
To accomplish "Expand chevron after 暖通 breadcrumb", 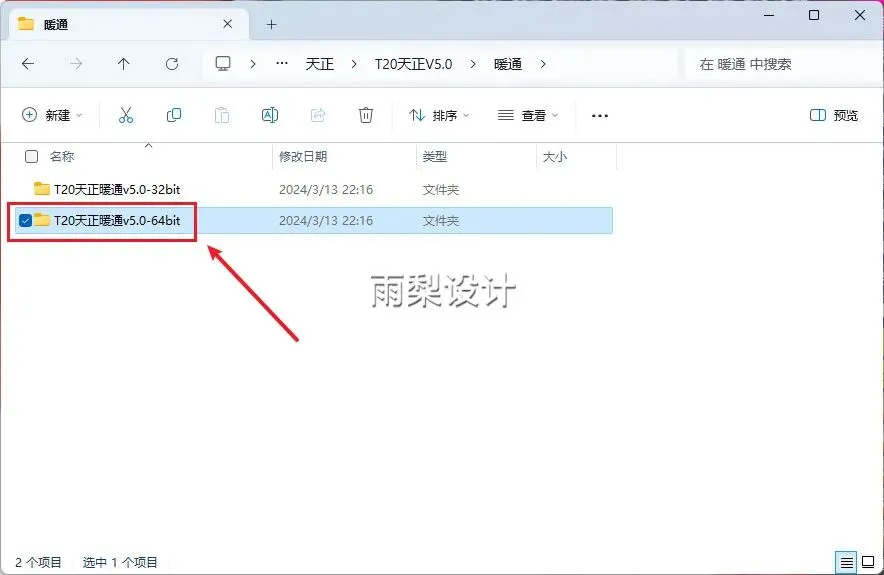I will pyautogui.click(x=542, y=64).
